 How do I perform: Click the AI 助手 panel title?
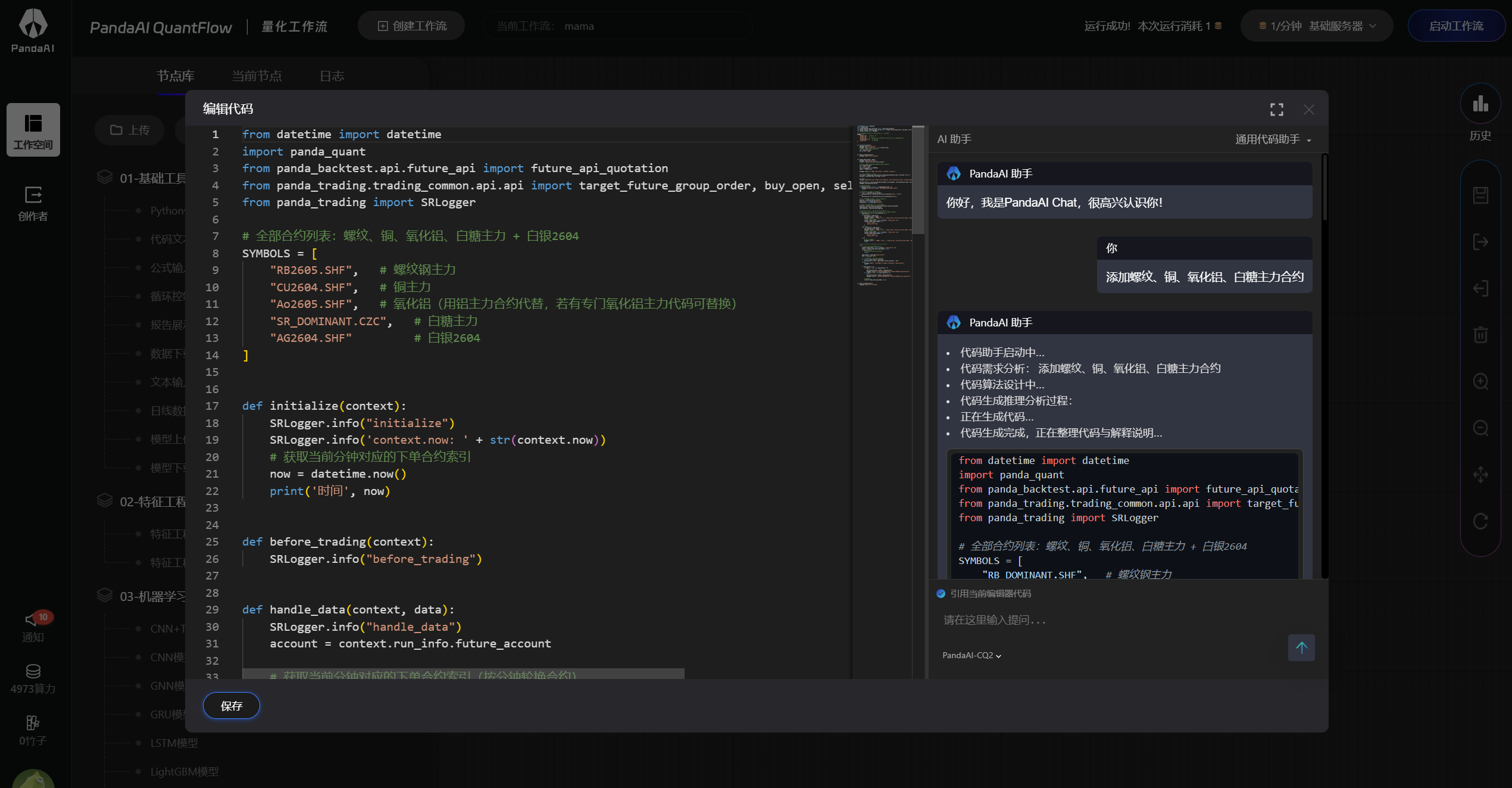click(x=954, y=139)
